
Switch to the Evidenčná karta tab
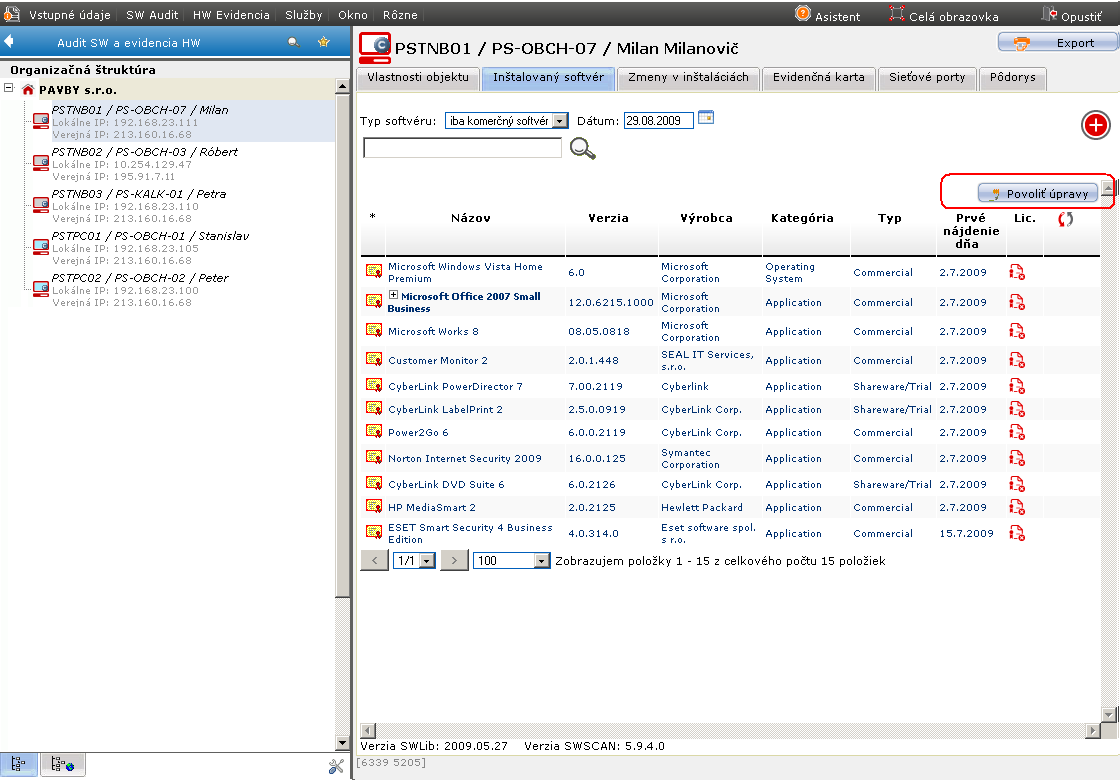click(819, 77)
